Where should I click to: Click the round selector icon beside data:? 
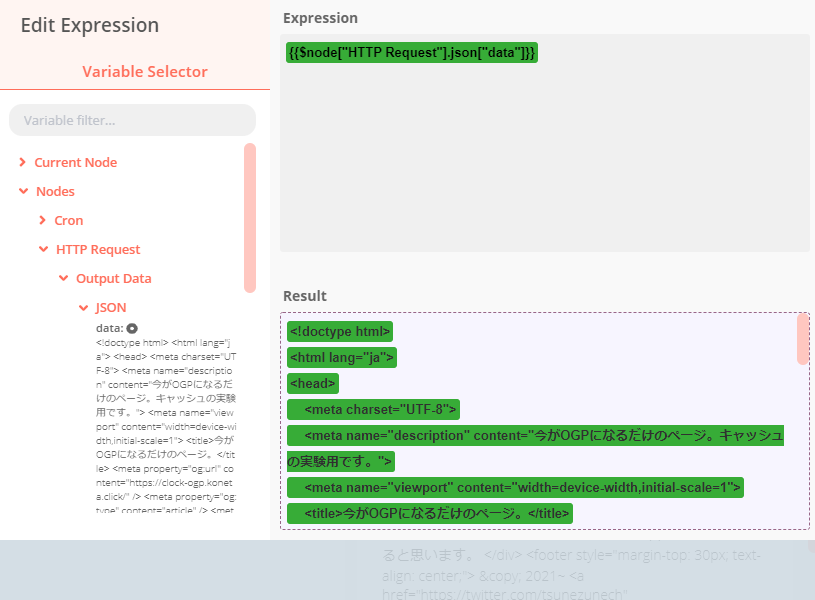132,328
